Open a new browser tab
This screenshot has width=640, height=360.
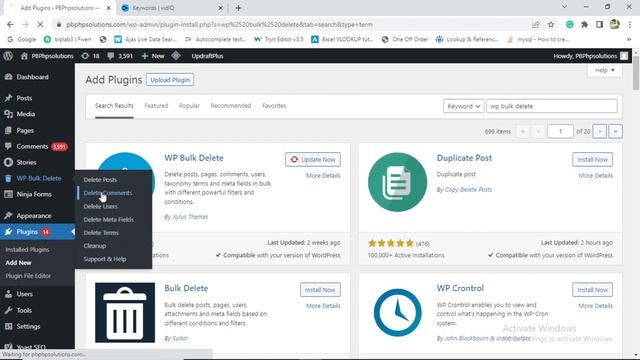pyautogui.click(x=238, y=8)
